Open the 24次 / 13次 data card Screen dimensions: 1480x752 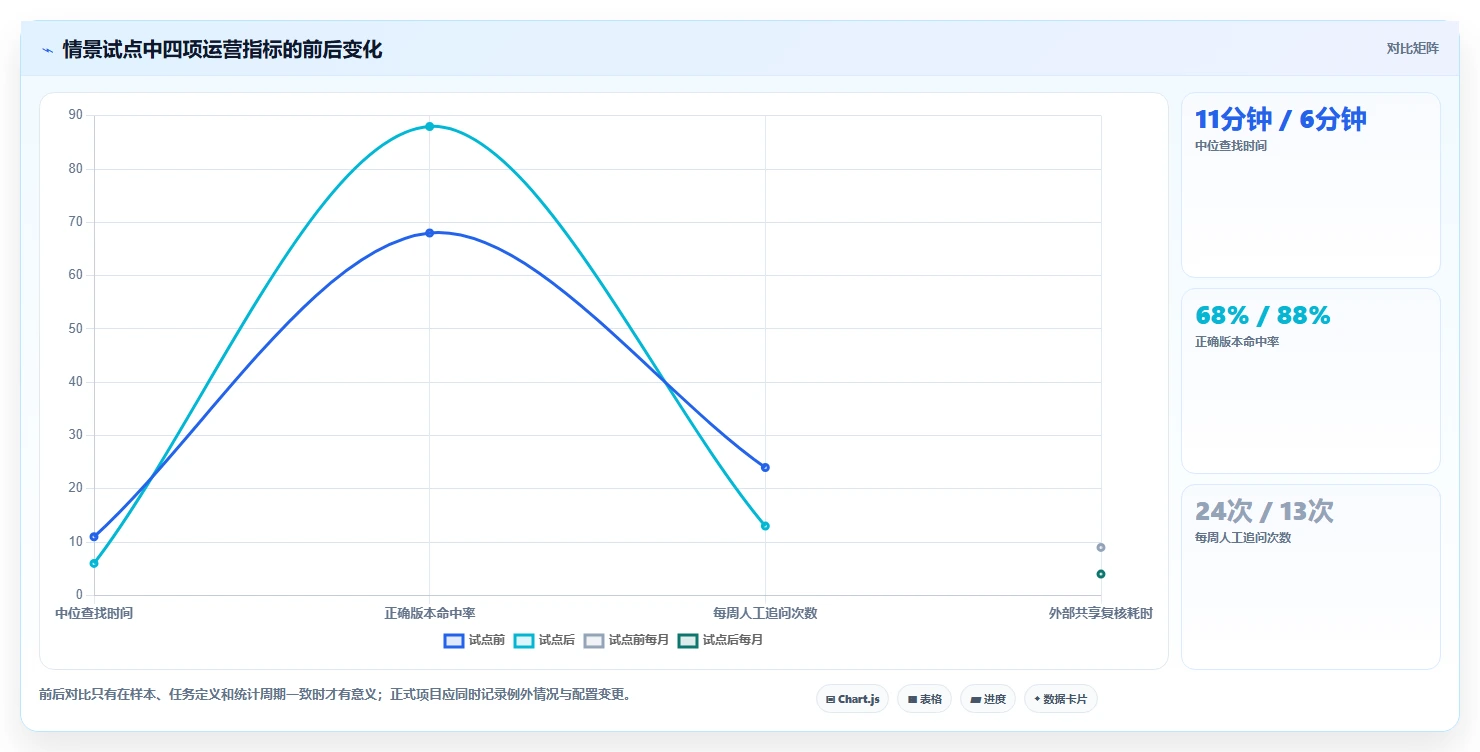coord(1310,577)
